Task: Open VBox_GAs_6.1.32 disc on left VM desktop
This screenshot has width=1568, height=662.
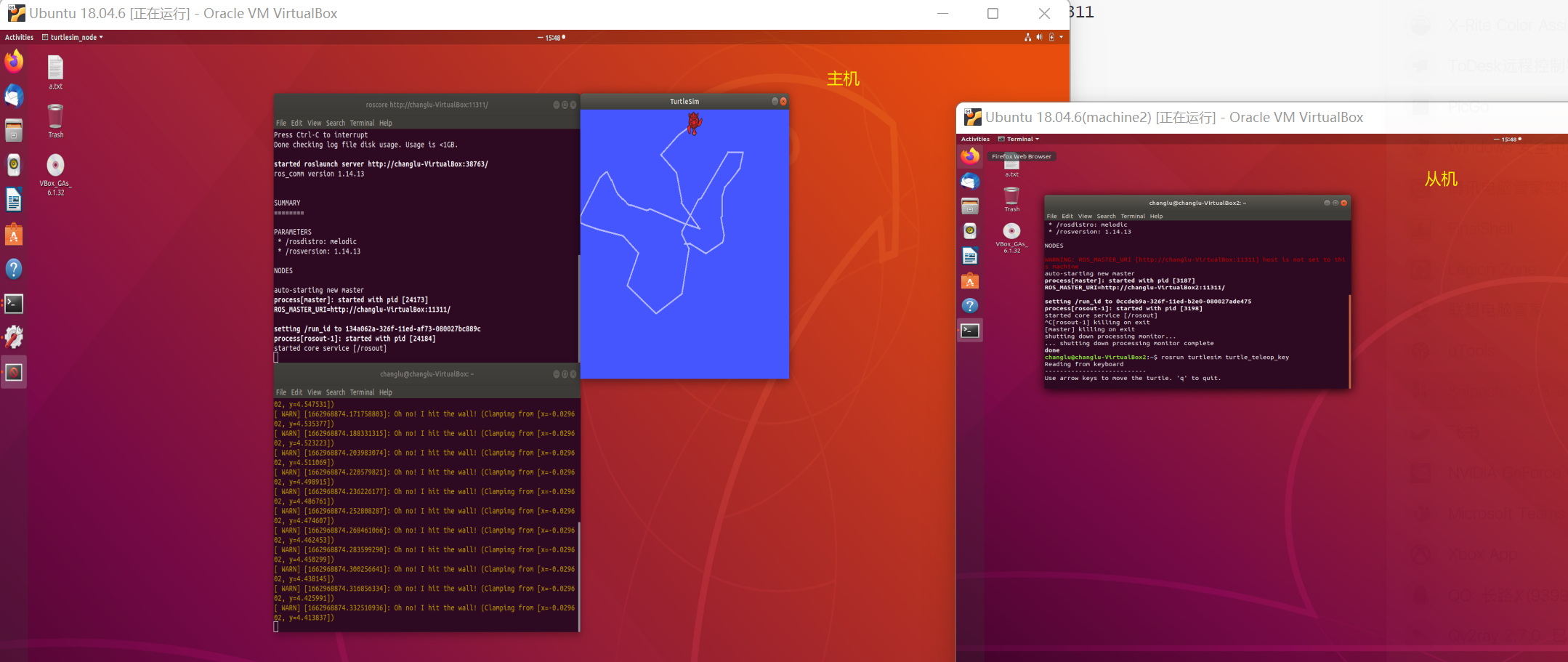Action: [55, 174]
